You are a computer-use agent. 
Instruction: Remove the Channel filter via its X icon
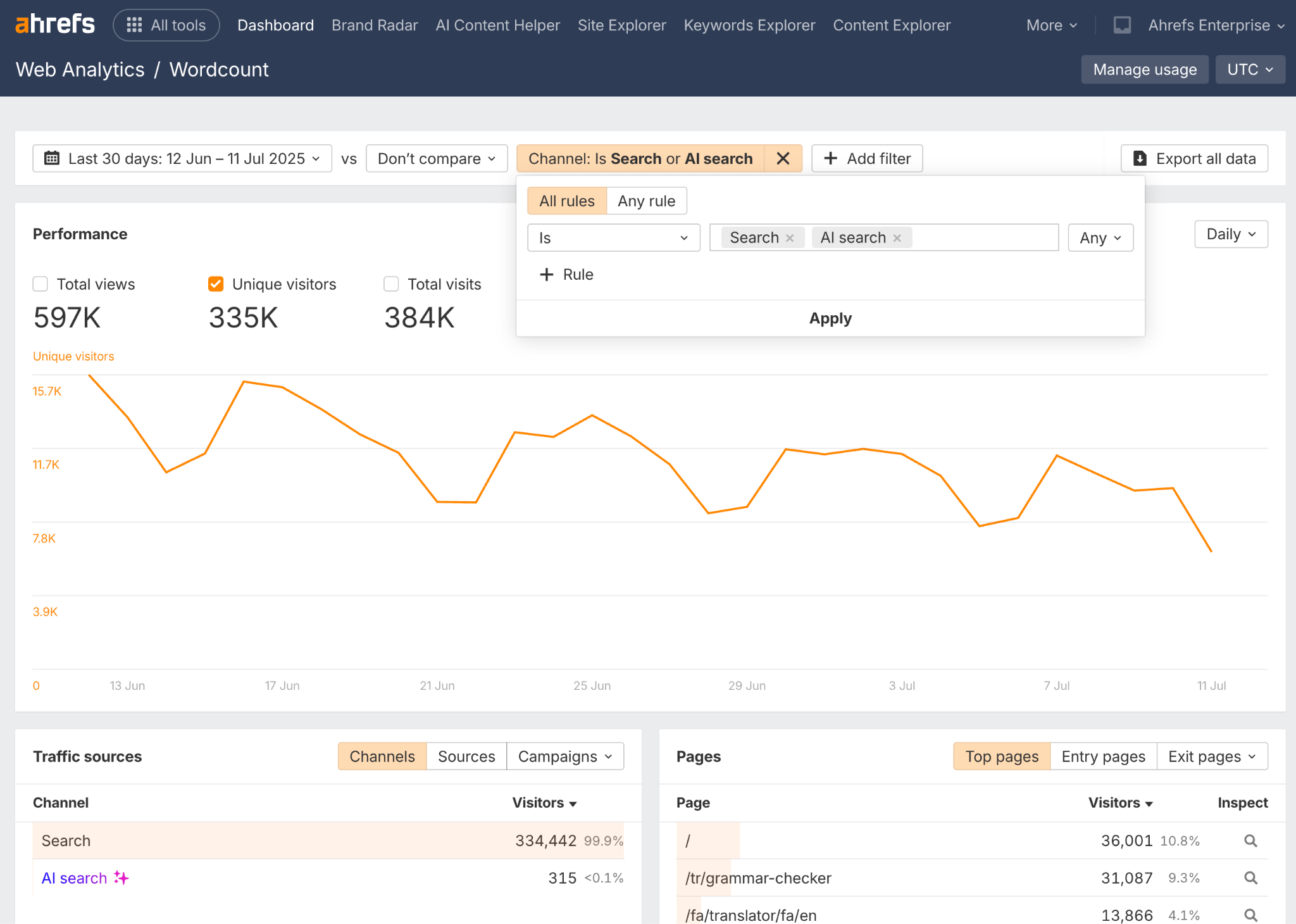[x=783, y=158]
